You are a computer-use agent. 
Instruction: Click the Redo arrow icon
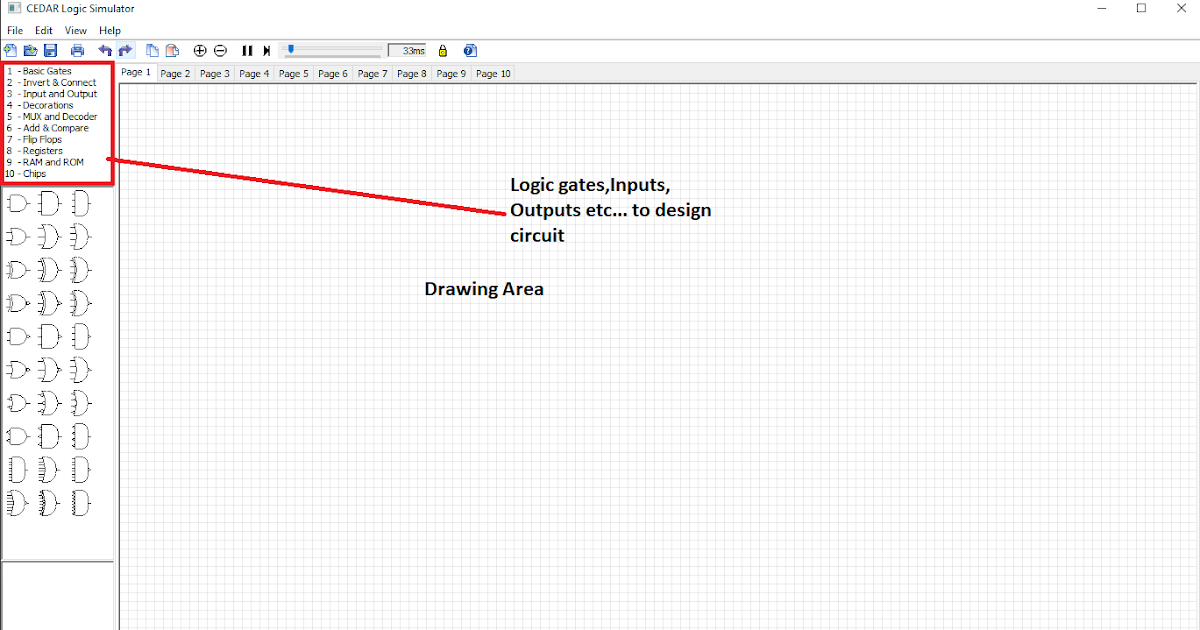(x=124, y=50)
